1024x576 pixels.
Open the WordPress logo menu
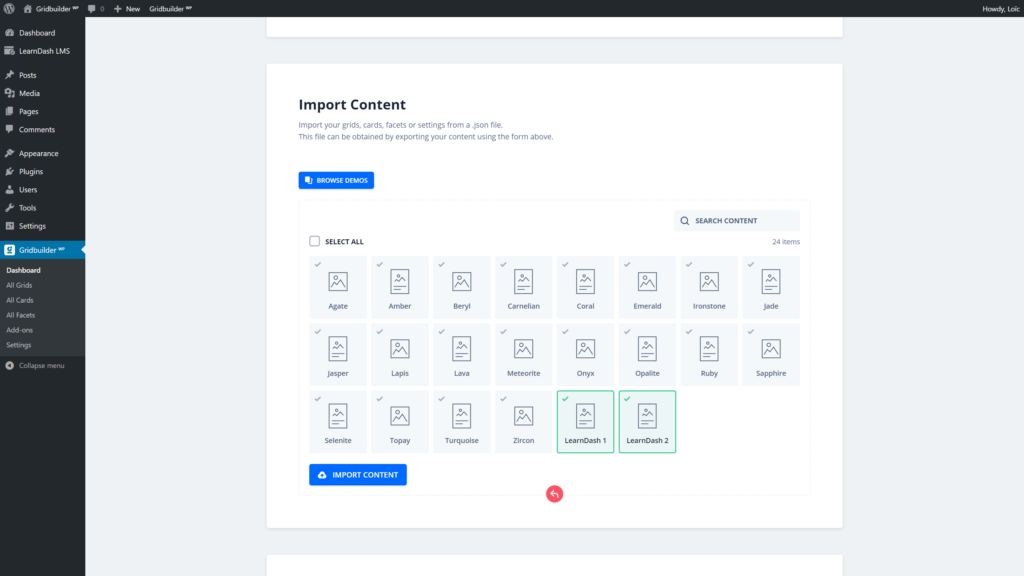tap(9, 8)
